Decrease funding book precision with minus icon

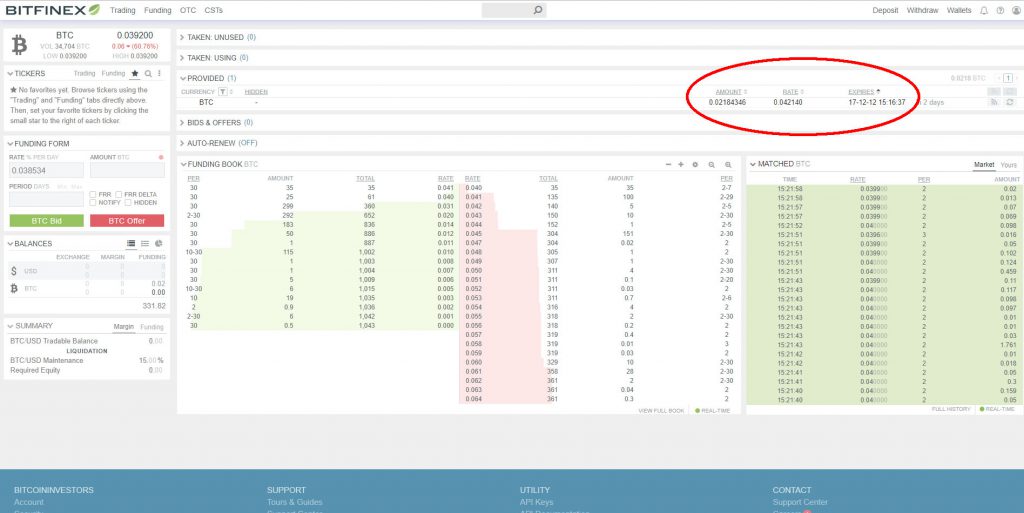[668, 165]
